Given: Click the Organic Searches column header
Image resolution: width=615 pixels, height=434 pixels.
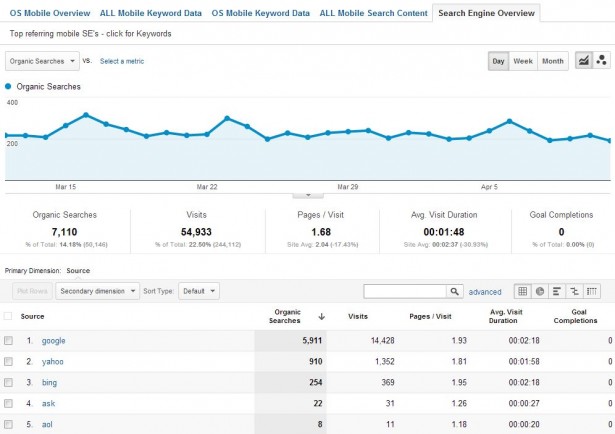Looking at the screenshot, I should point(286,316).
